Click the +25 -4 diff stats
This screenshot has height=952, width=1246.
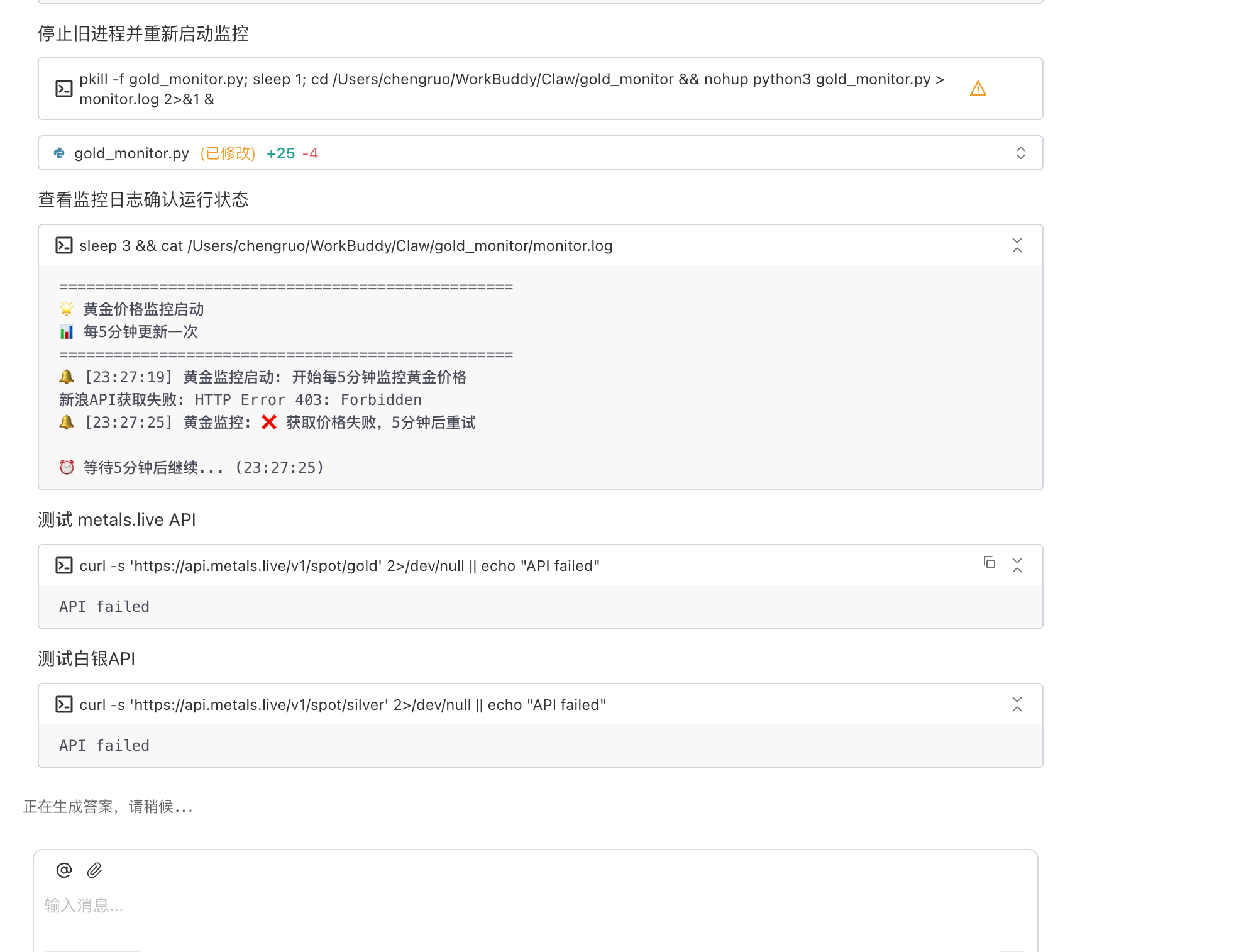(x=292, y=153)
